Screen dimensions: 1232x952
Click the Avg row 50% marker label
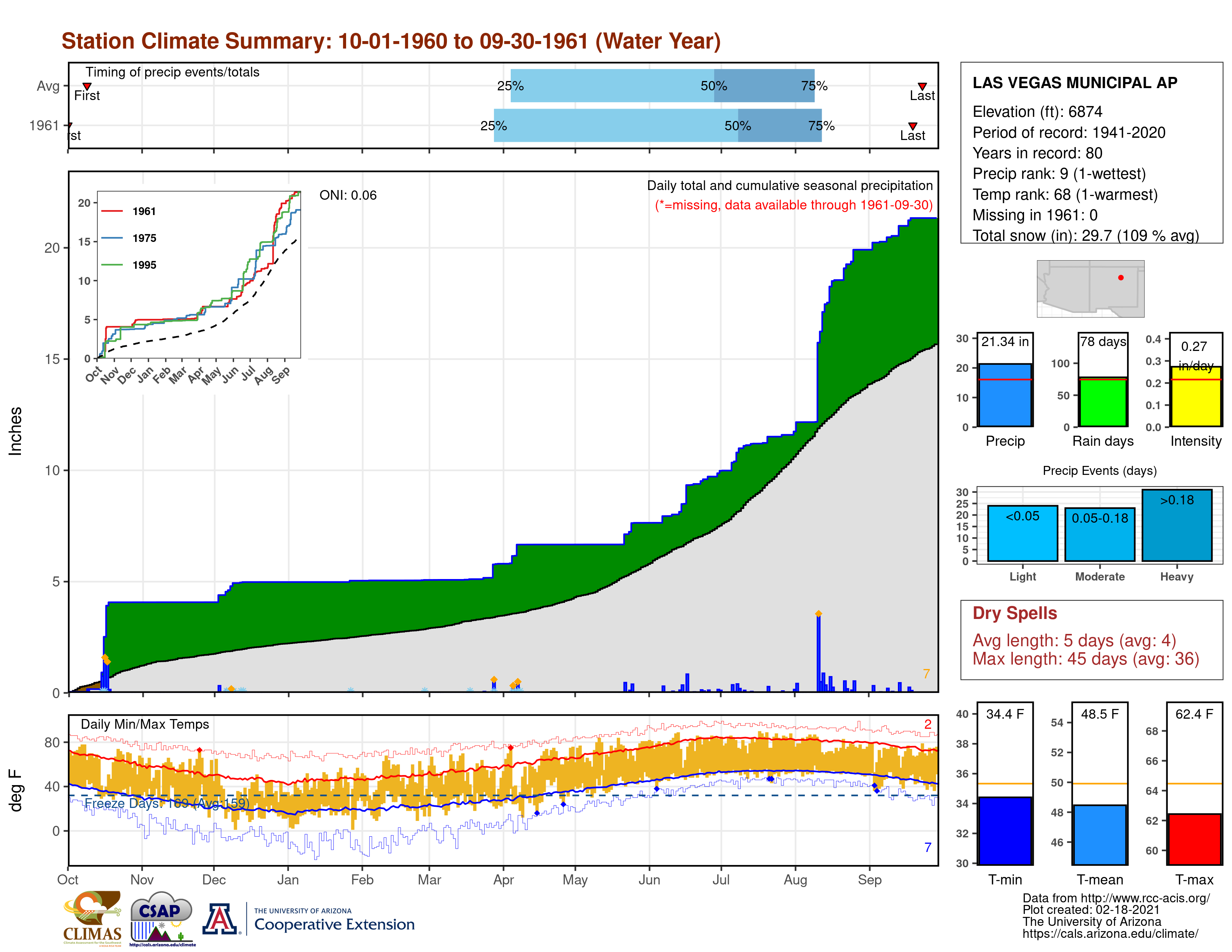(713, 86)
